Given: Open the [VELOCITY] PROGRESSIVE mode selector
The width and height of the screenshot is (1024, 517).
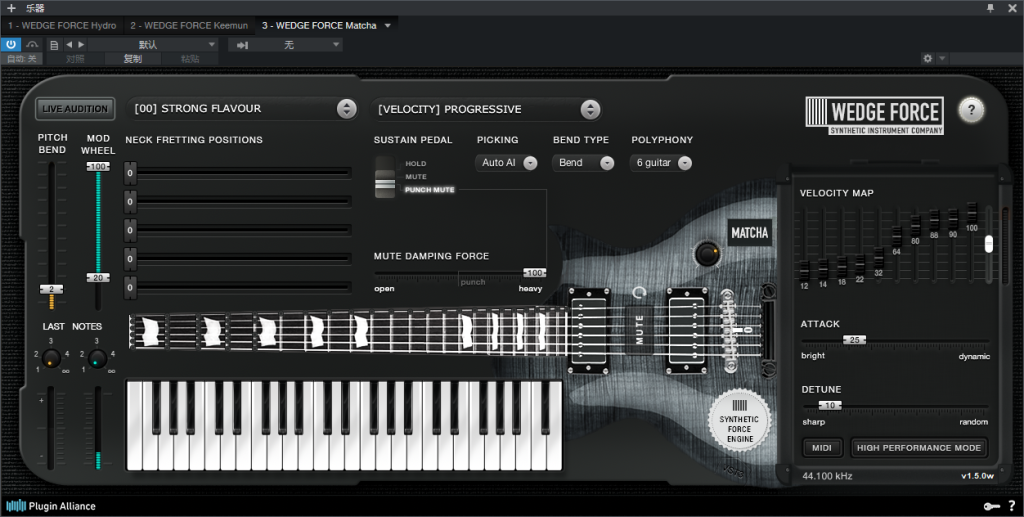Looking at the screenshot, I should click(x=486, y=109).
